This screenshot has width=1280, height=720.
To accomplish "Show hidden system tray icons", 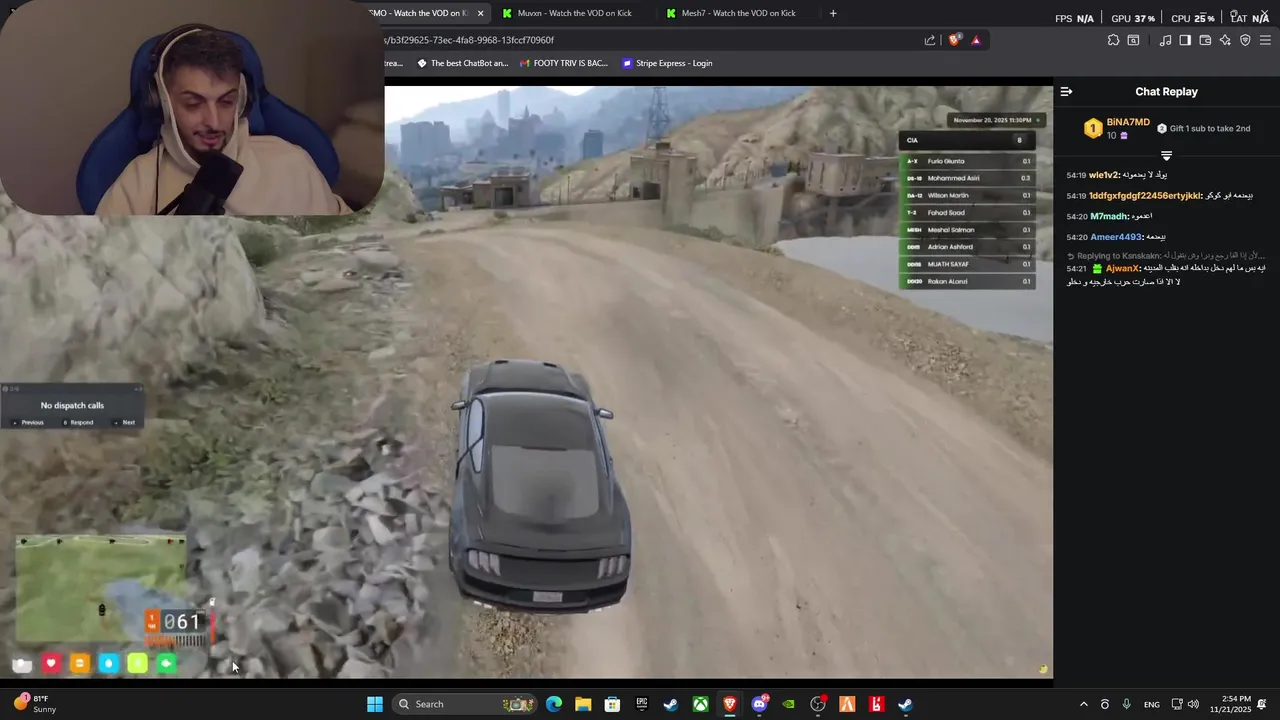I will 1083,704.
